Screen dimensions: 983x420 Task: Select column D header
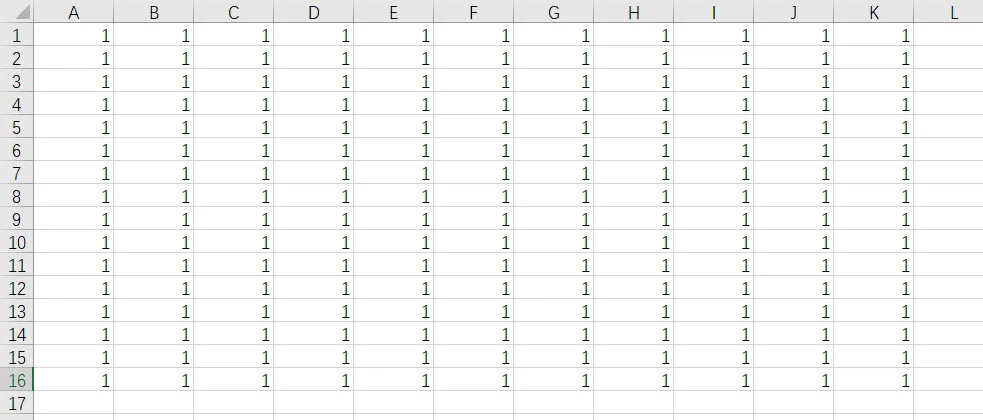tap(313, 12)
